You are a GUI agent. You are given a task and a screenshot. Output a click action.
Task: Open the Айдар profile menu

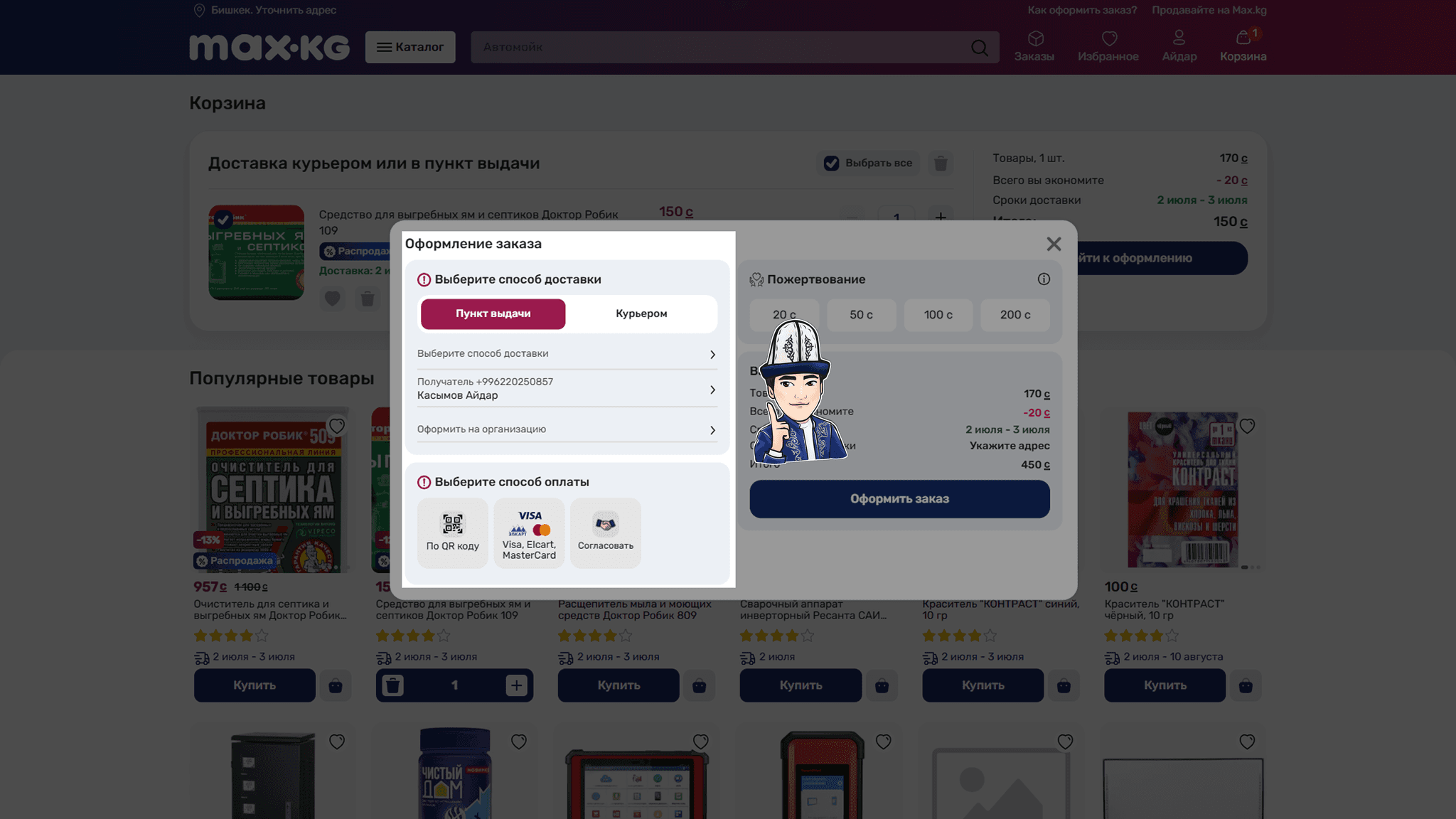[1179, 45]
